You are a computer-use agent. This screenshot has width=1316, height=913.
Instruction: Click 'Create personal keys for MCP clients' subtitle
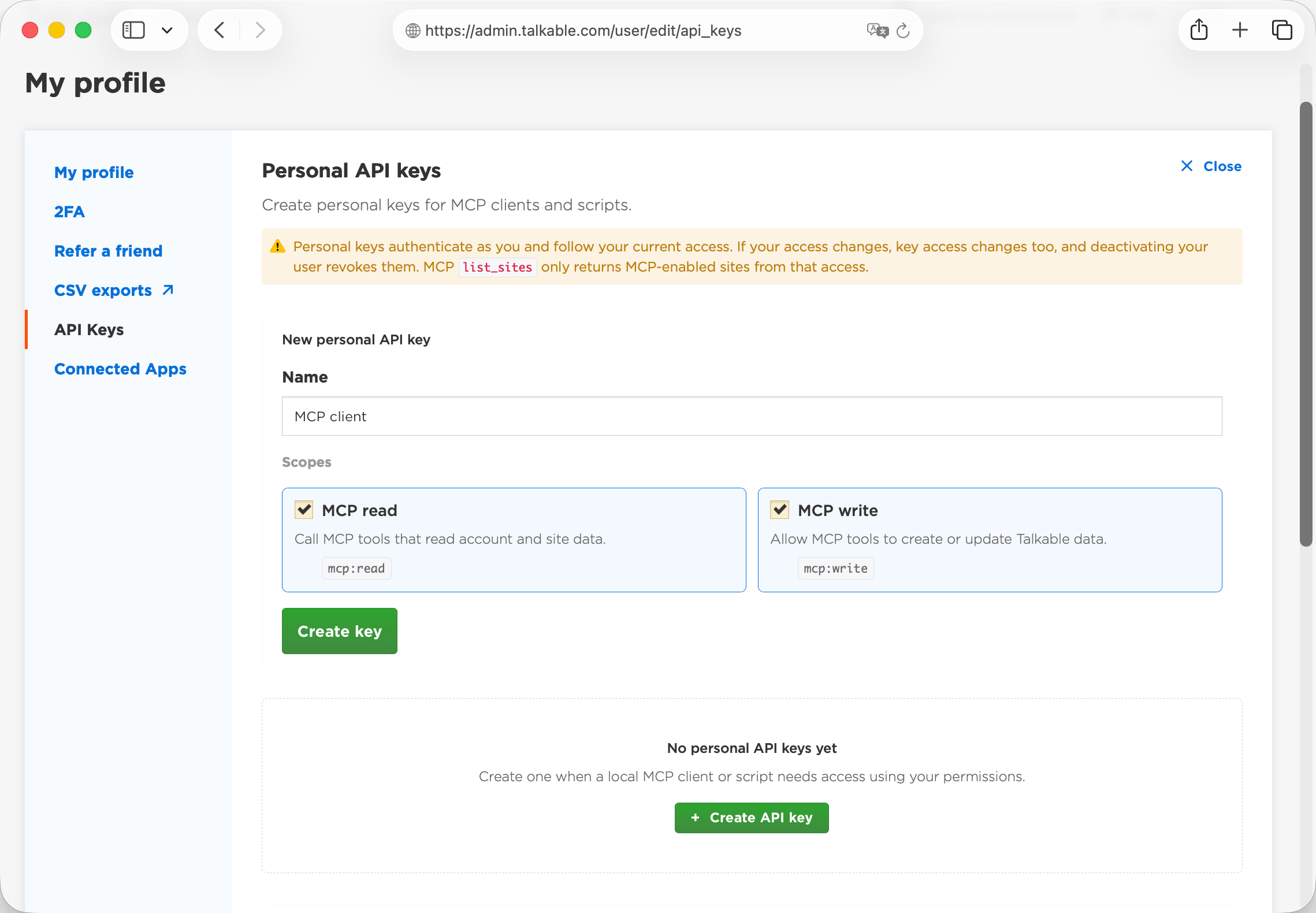pos(447,205)
